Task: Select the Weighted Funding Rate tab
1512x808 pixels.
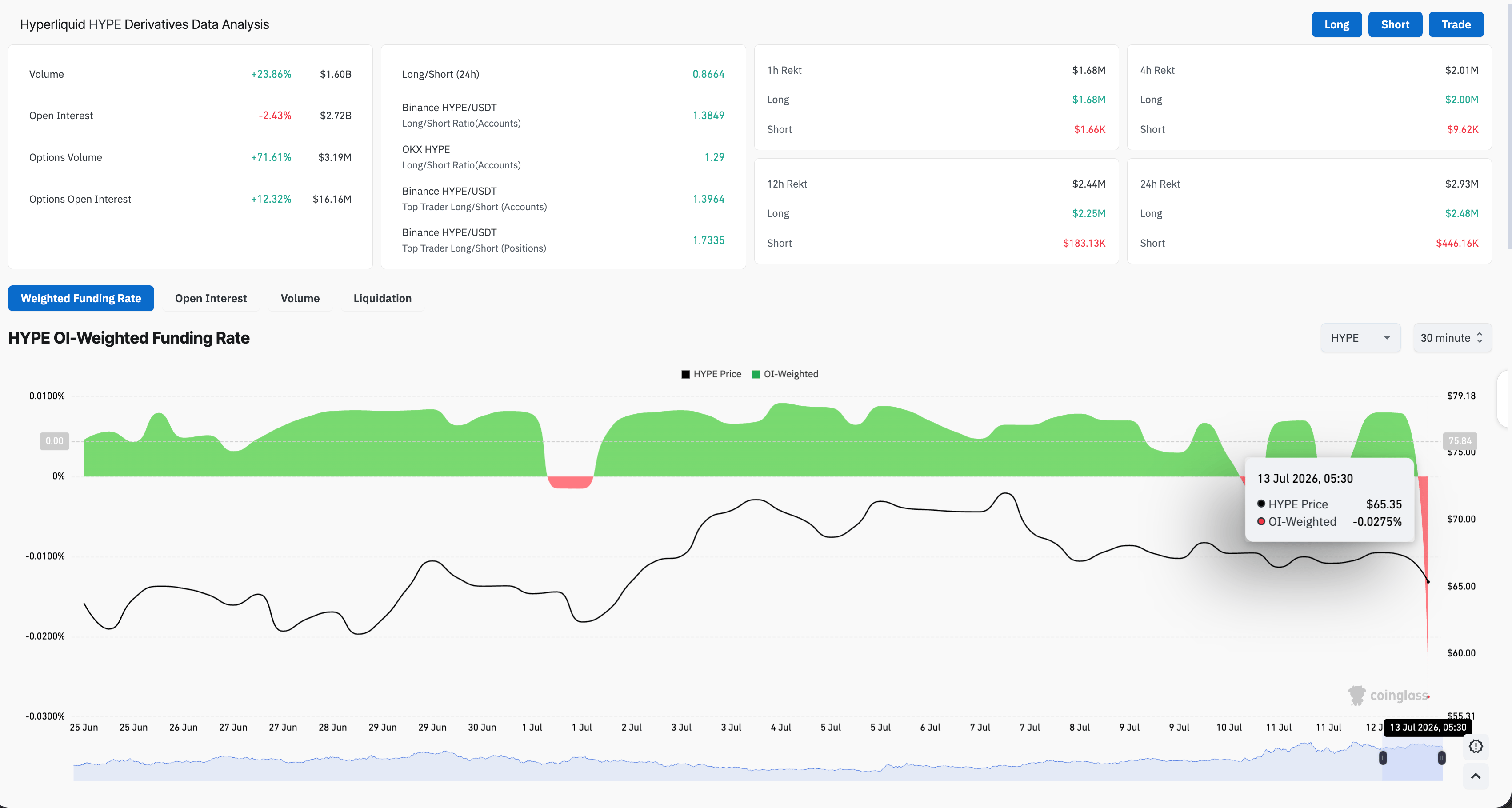Action: pyautogui.click(x=81, y=298)
